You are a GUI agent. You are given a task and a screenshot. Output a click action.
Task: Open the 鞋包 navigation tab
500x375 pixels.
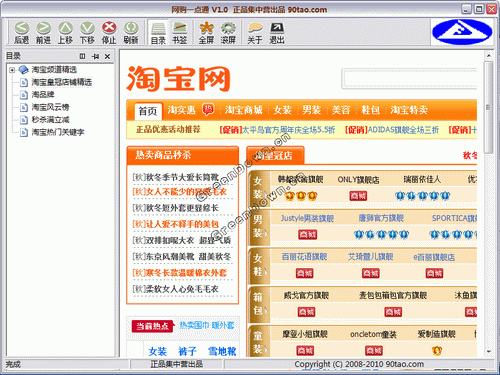click(370, 110)
